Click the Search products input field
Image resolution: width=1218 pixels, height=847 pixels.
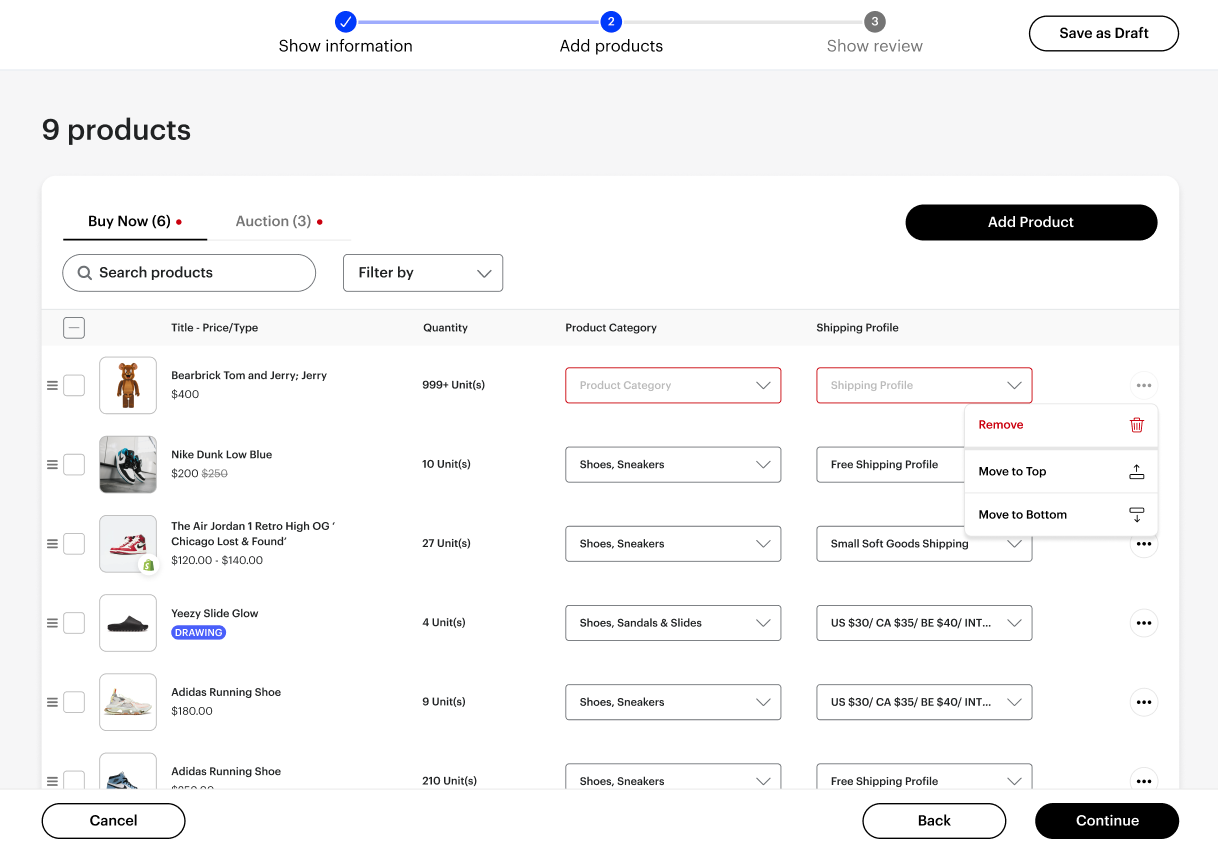(190, 273)
